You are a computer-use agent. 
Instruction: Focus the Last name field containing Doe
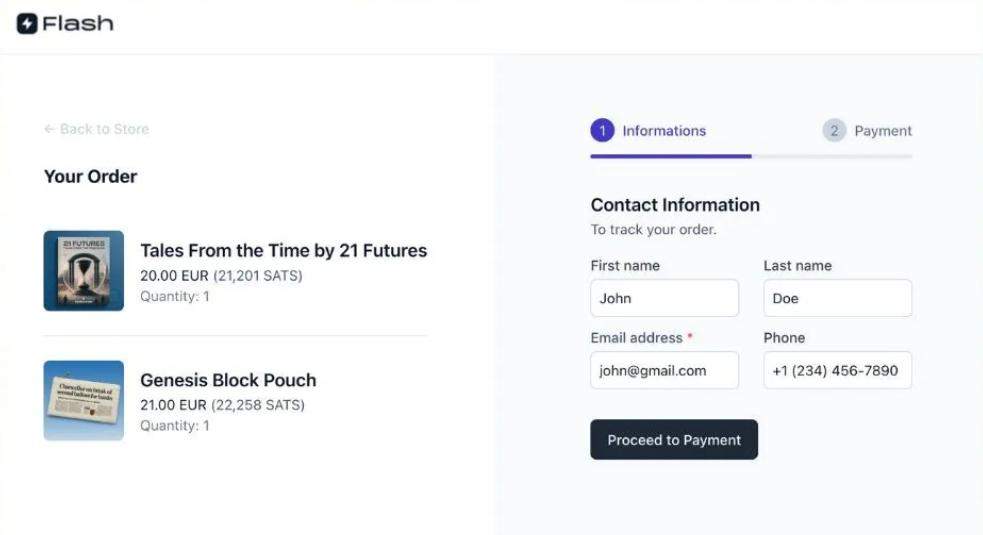(x=837, y=298)
